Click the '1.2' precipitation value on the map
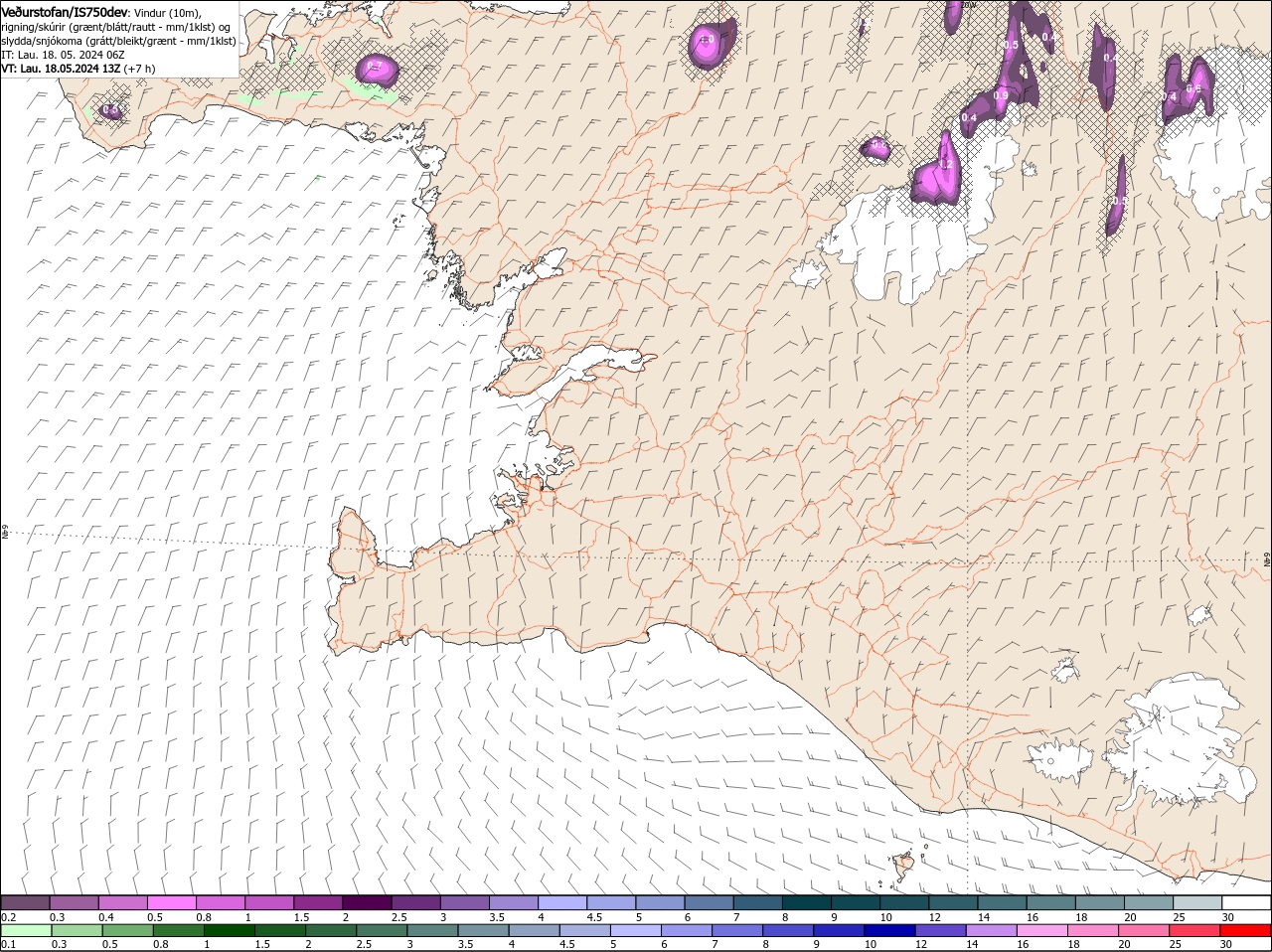Screen dimensions: 1272x952 point(946,164)
